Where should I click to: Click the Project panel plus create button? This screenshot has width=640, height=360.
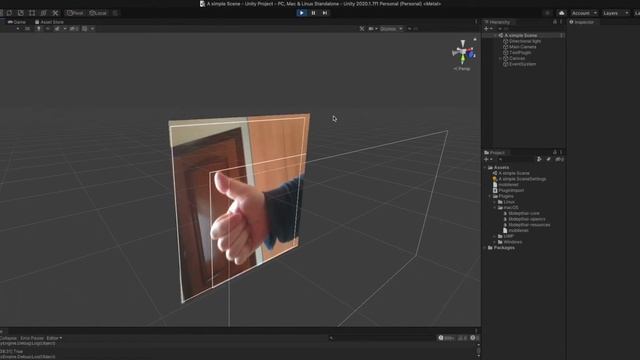(486, 159)
